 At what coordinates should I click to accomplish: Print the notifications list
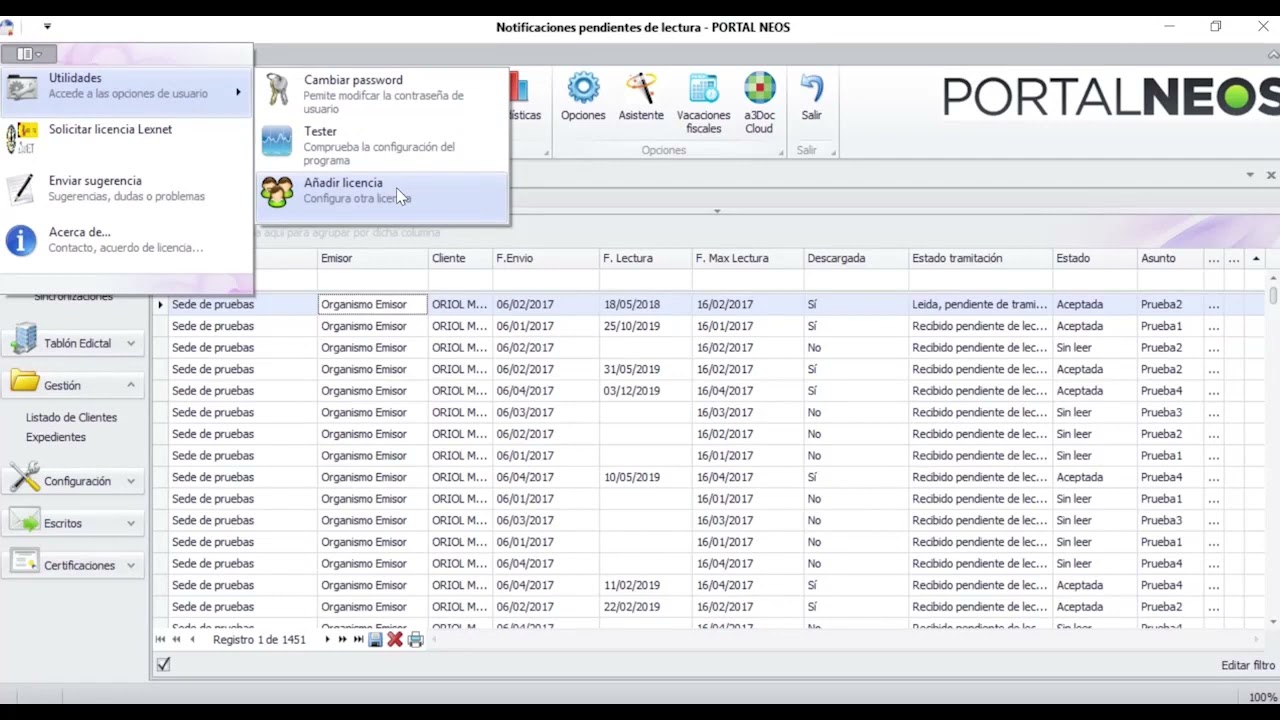click(416, 640)
